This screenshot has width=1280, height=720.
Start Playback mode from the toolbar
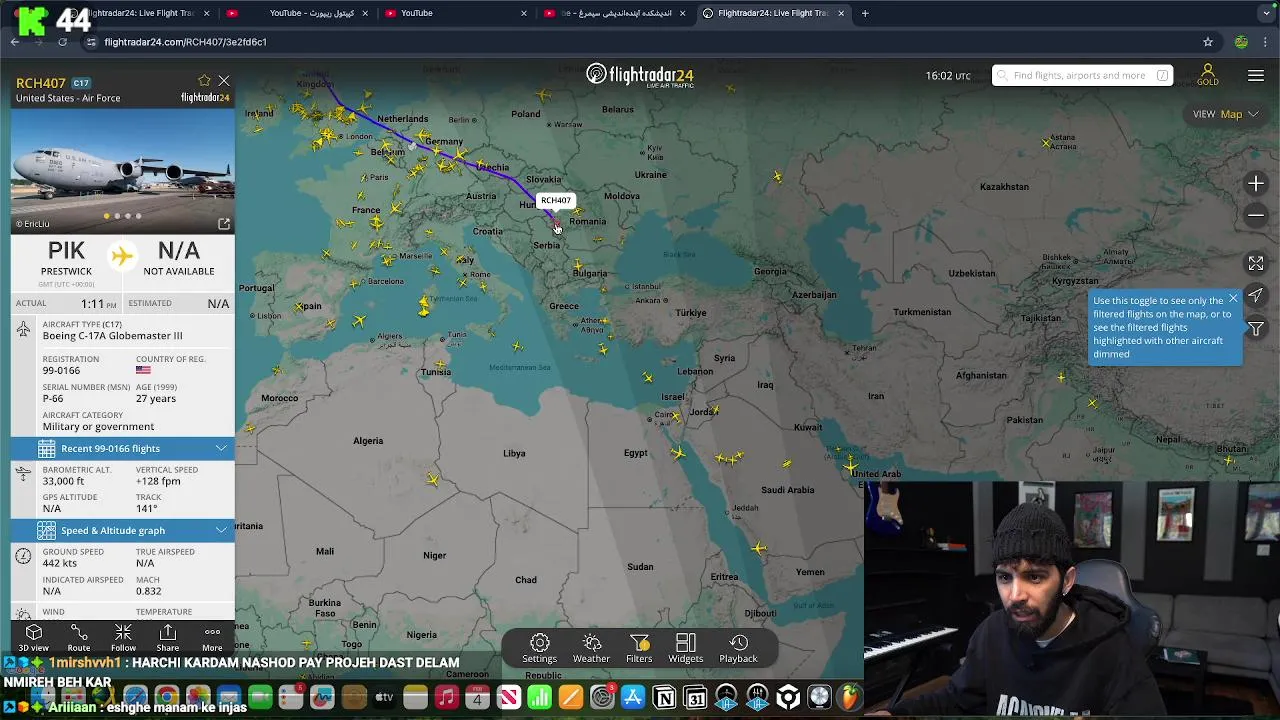click(x=738, y=648)
